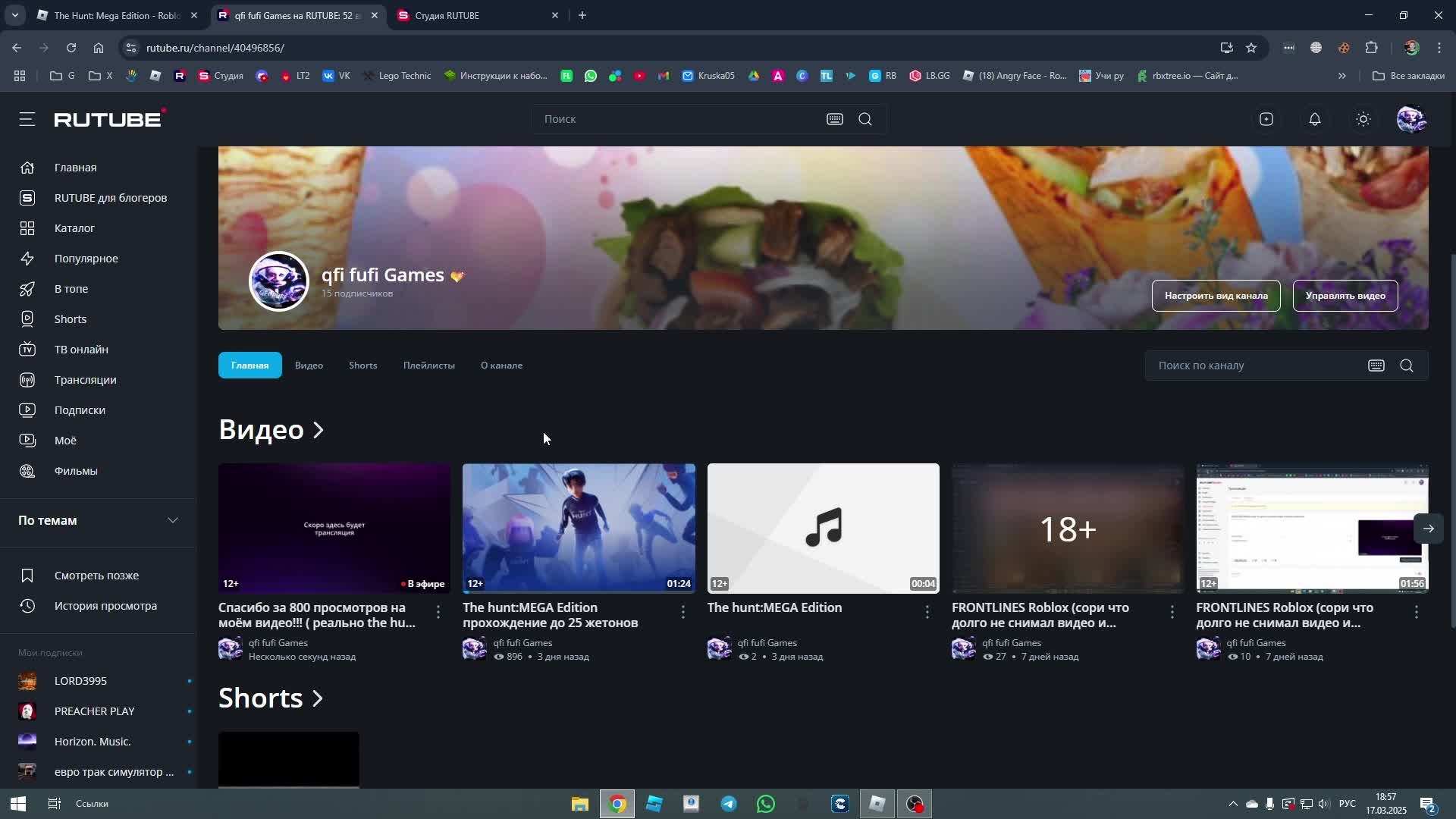The width and height of the screenshot is (1456, 819).
Task: Click Управлять видео button
Action: tap(1345, 296)
